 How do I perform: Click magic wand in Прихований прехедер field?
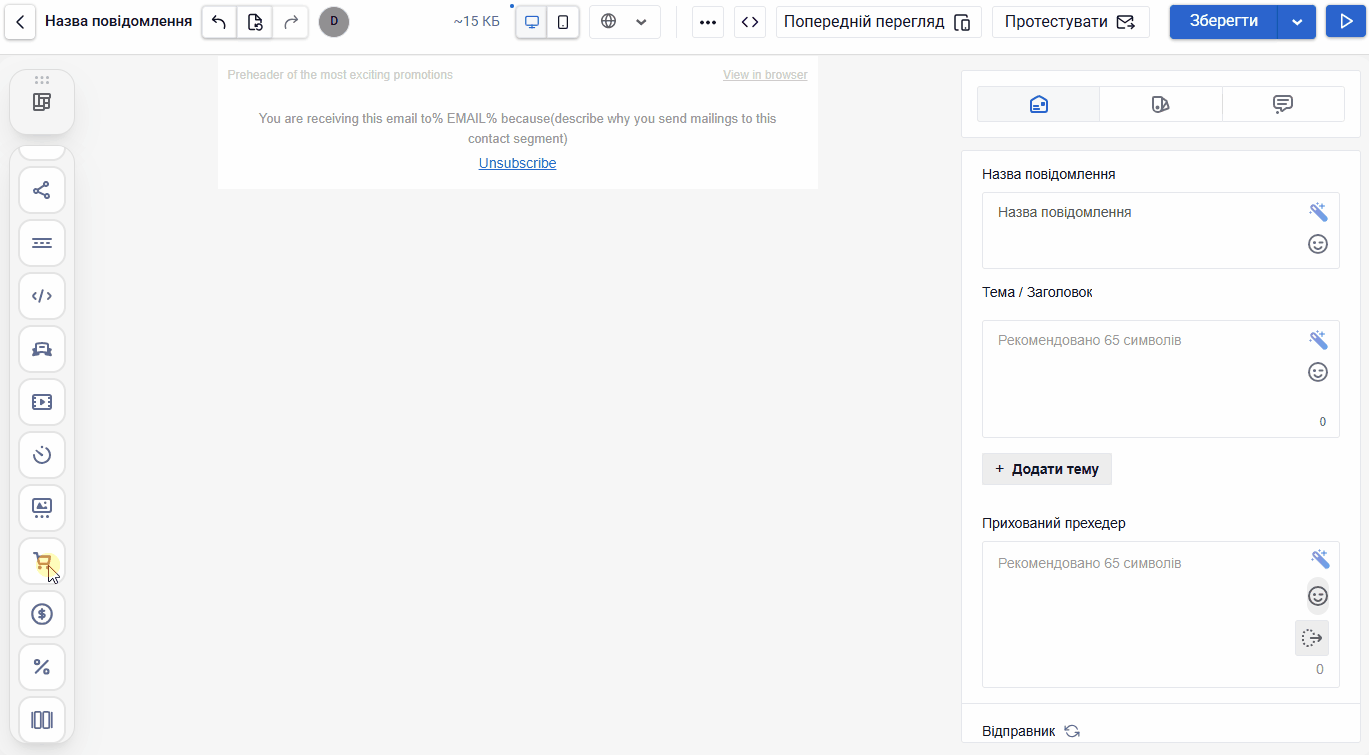coord(1320,559)
